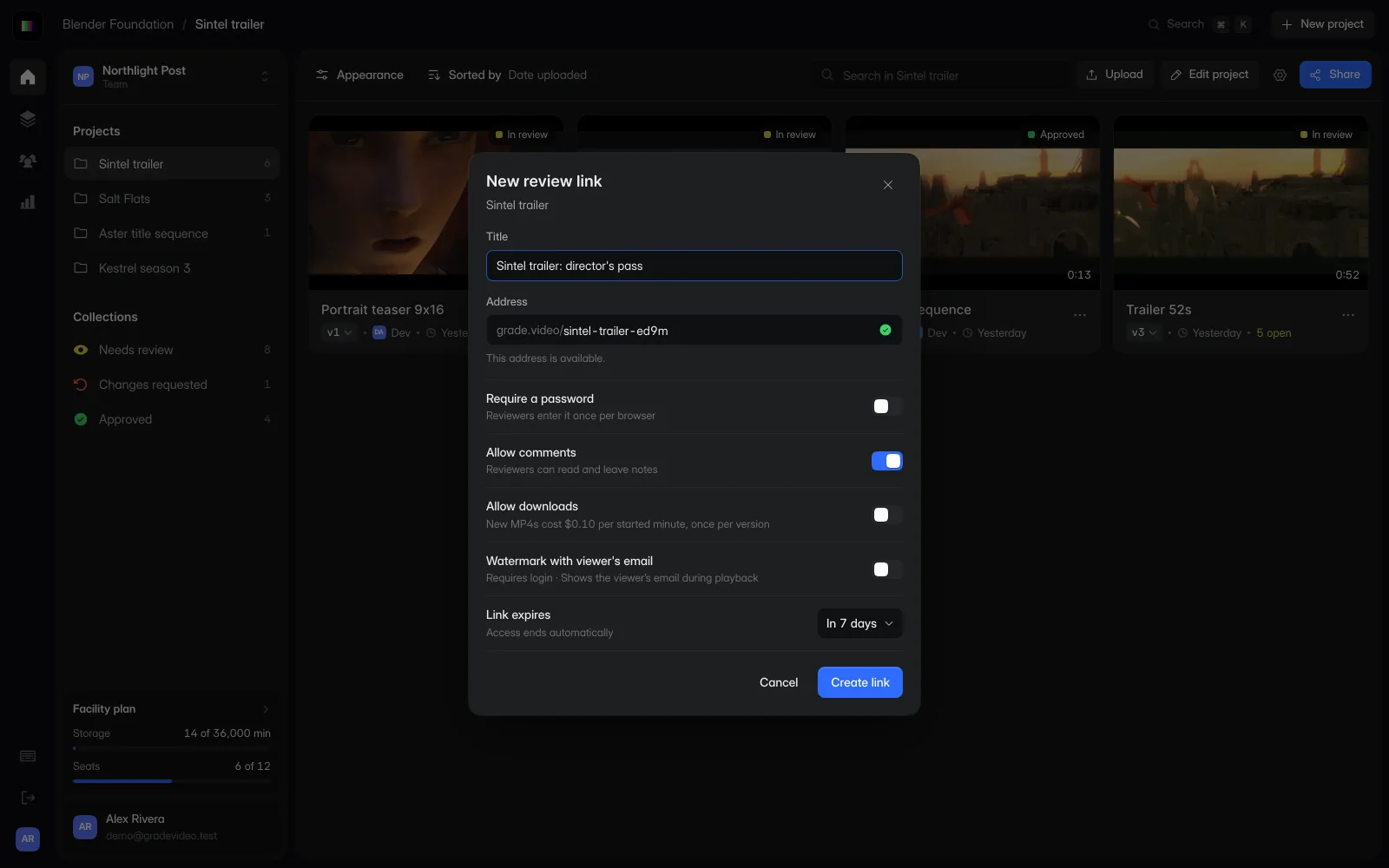This screenshot has width=1389, height=868.
Task: Open Kestrel season 3 project
Action: 172,268
